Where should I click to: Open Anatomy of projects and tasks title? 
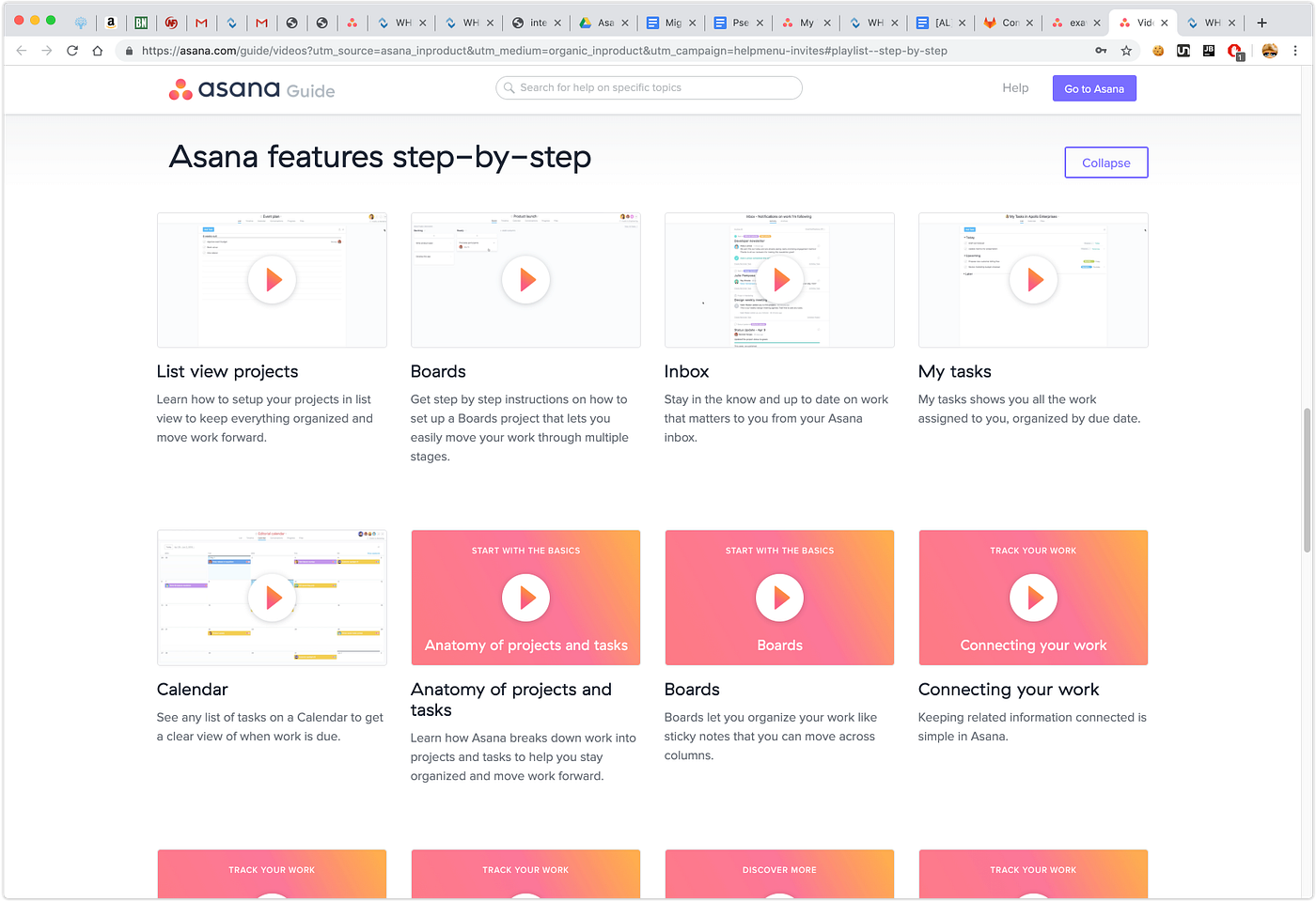(x=511, y=700)
